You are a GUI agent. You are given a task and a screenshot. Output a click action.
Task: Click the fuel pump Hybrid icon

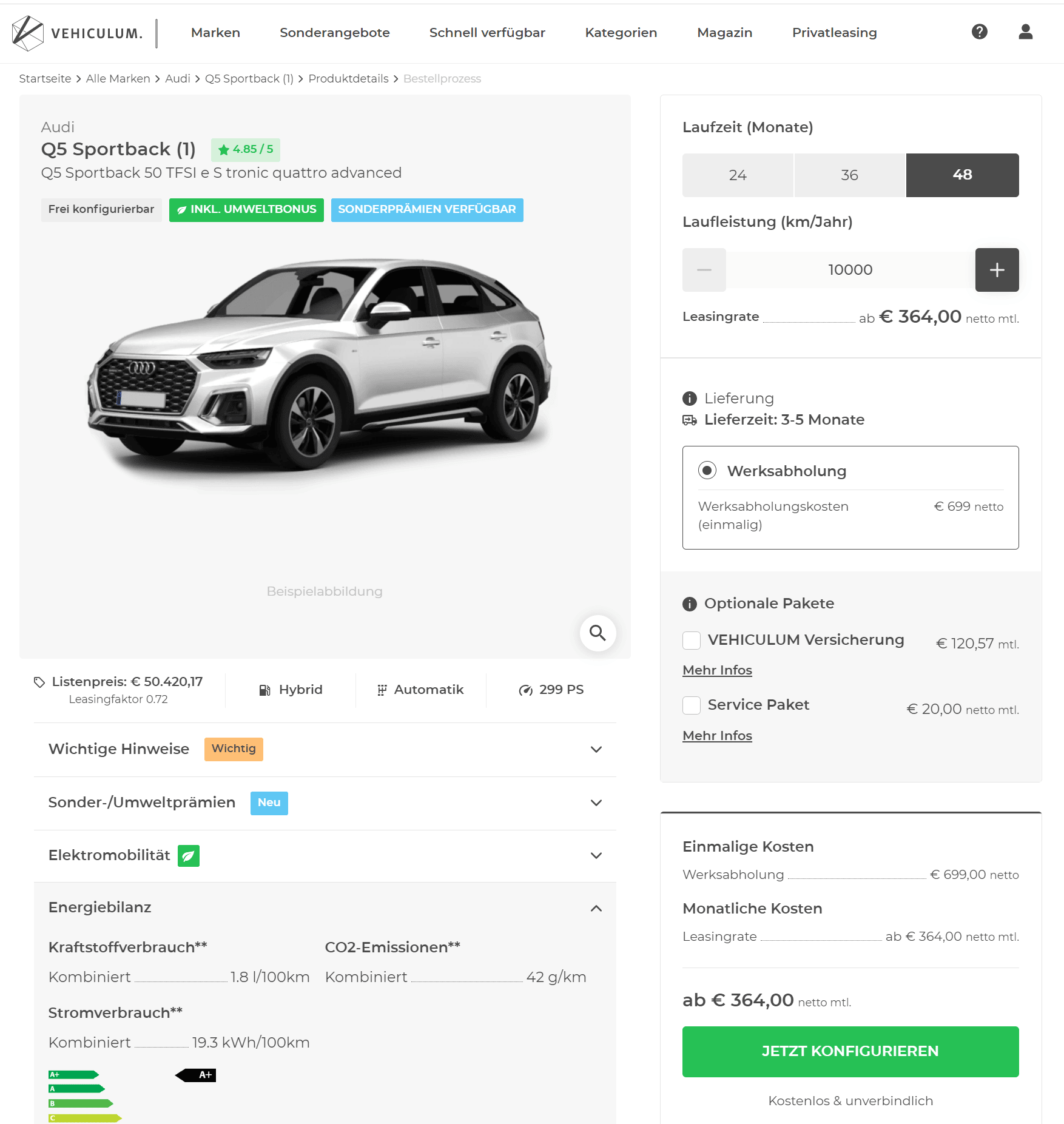(x=264, y=690)
